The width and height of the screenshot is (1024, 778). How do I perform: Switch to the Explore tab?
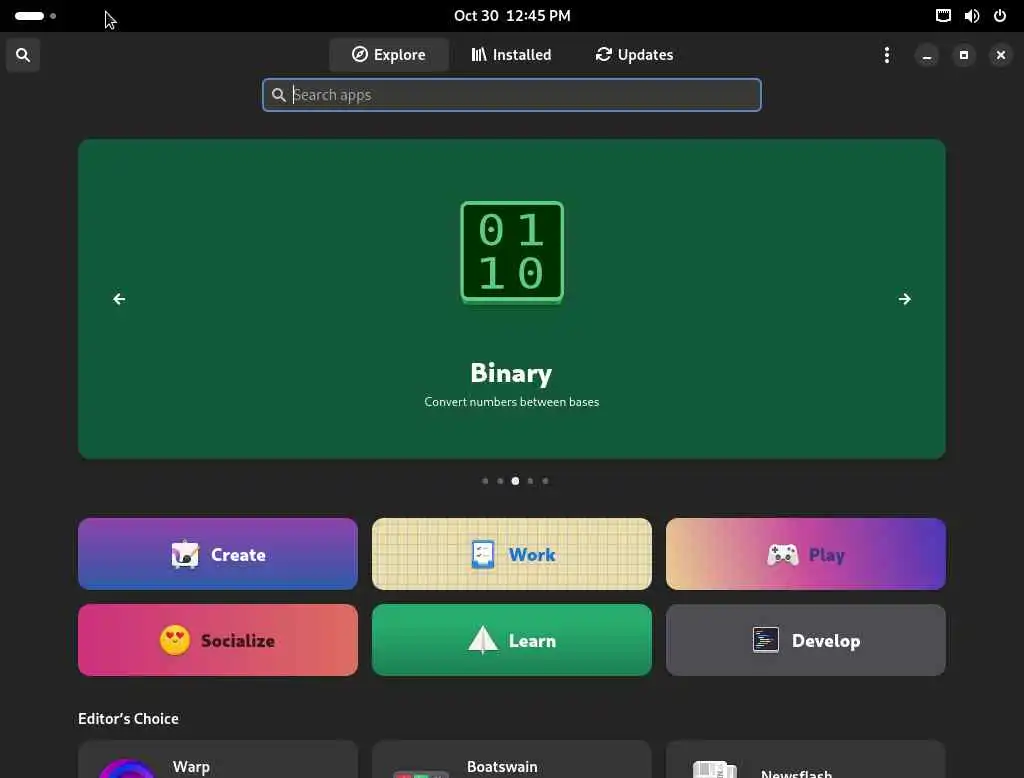[389, 55]
